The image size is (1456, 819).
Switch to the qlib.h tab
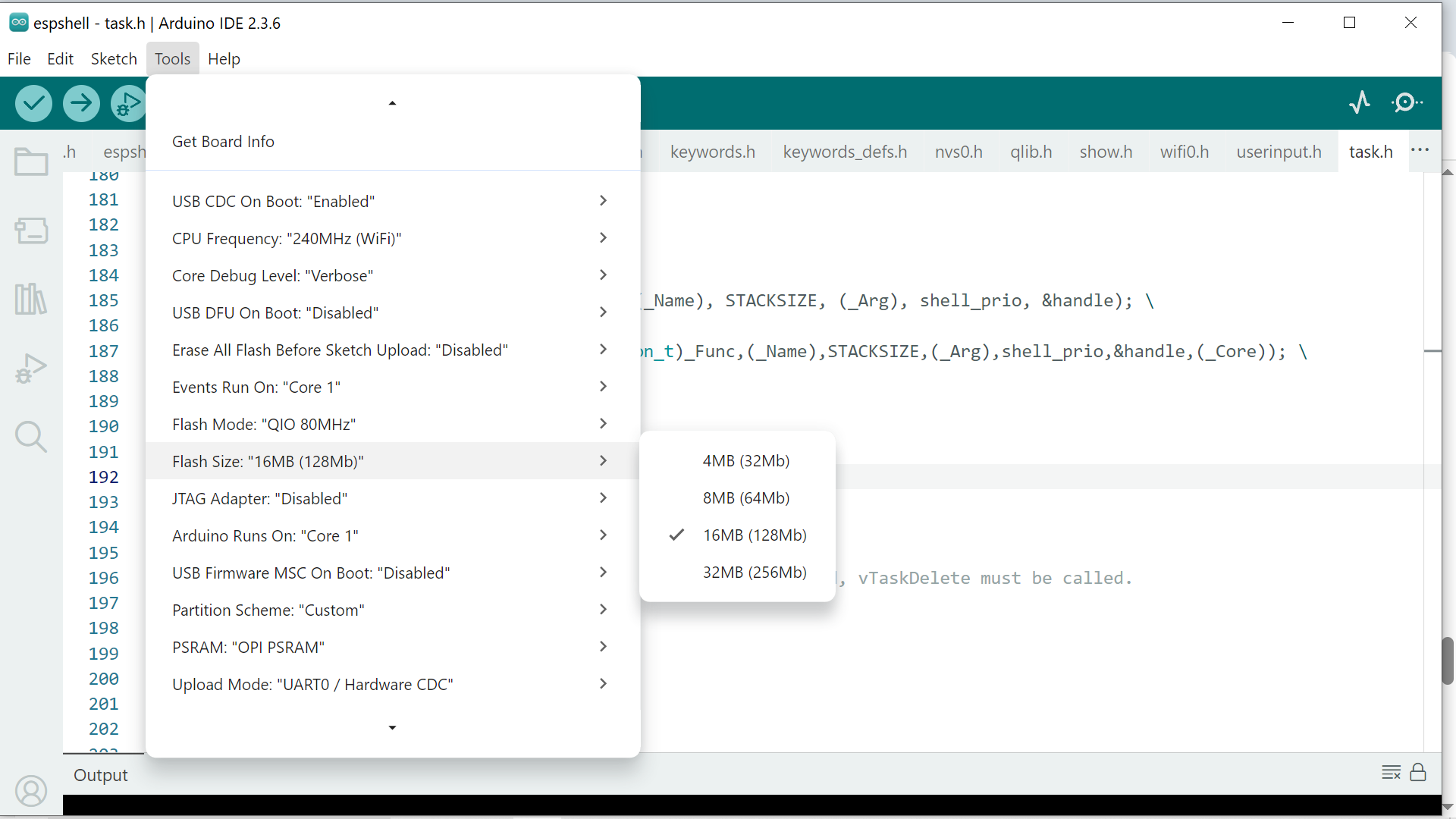click(x=1031, y=152)
